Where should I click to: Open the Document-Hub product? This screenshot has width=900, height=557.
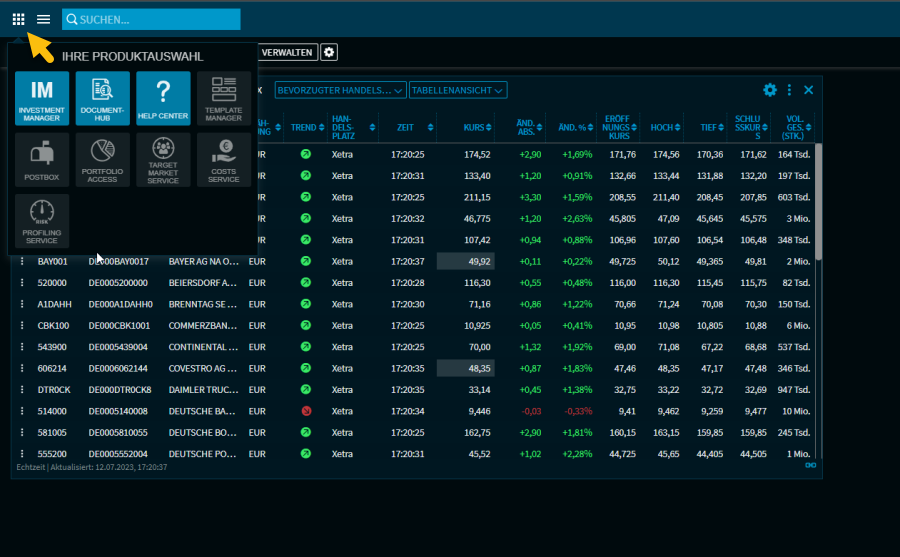[103, 98]
